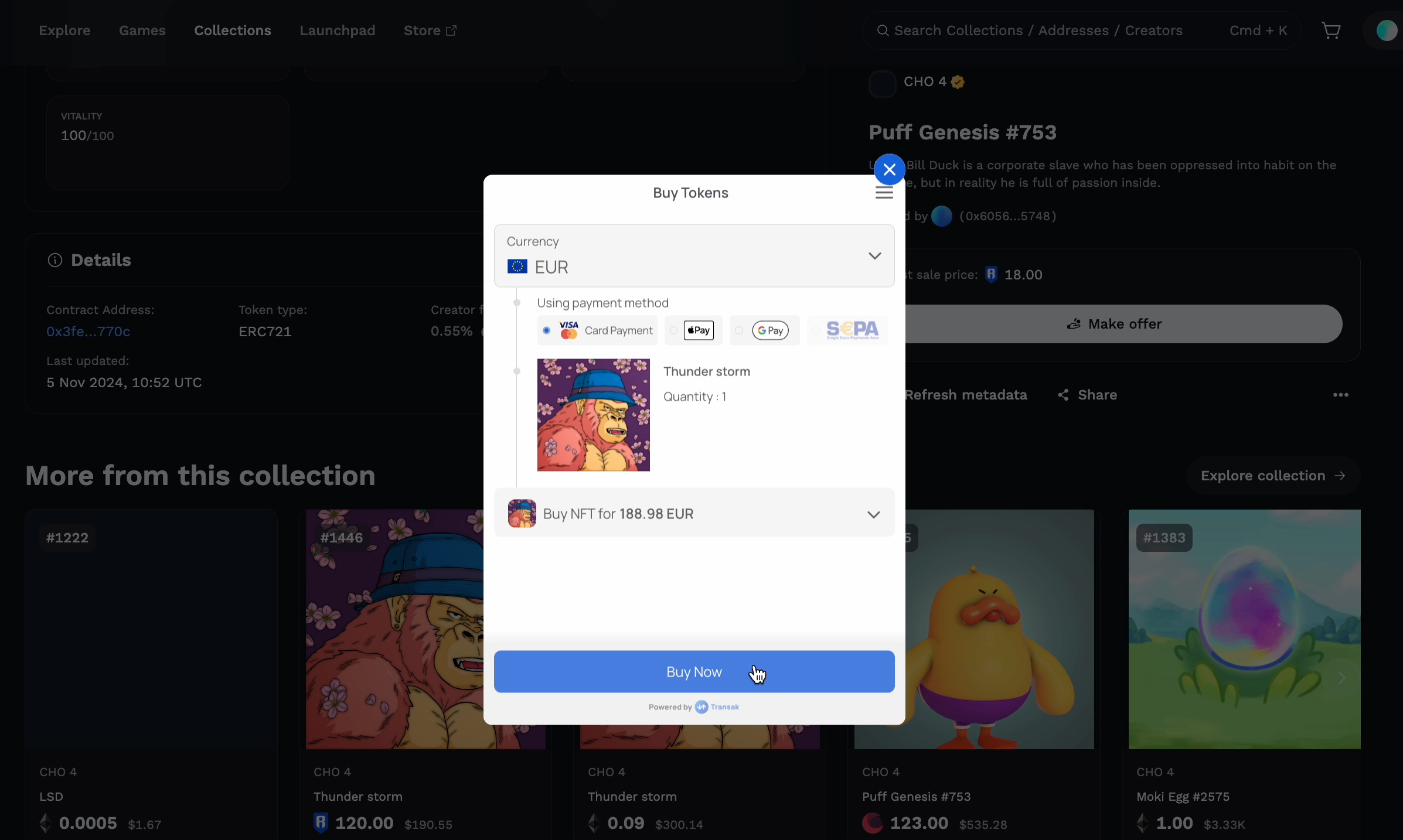Image resolution: width=1403 pixels, height=840 pixels.
Task: Click the ERC721 token type value
Action: click(x=265, y=332)
